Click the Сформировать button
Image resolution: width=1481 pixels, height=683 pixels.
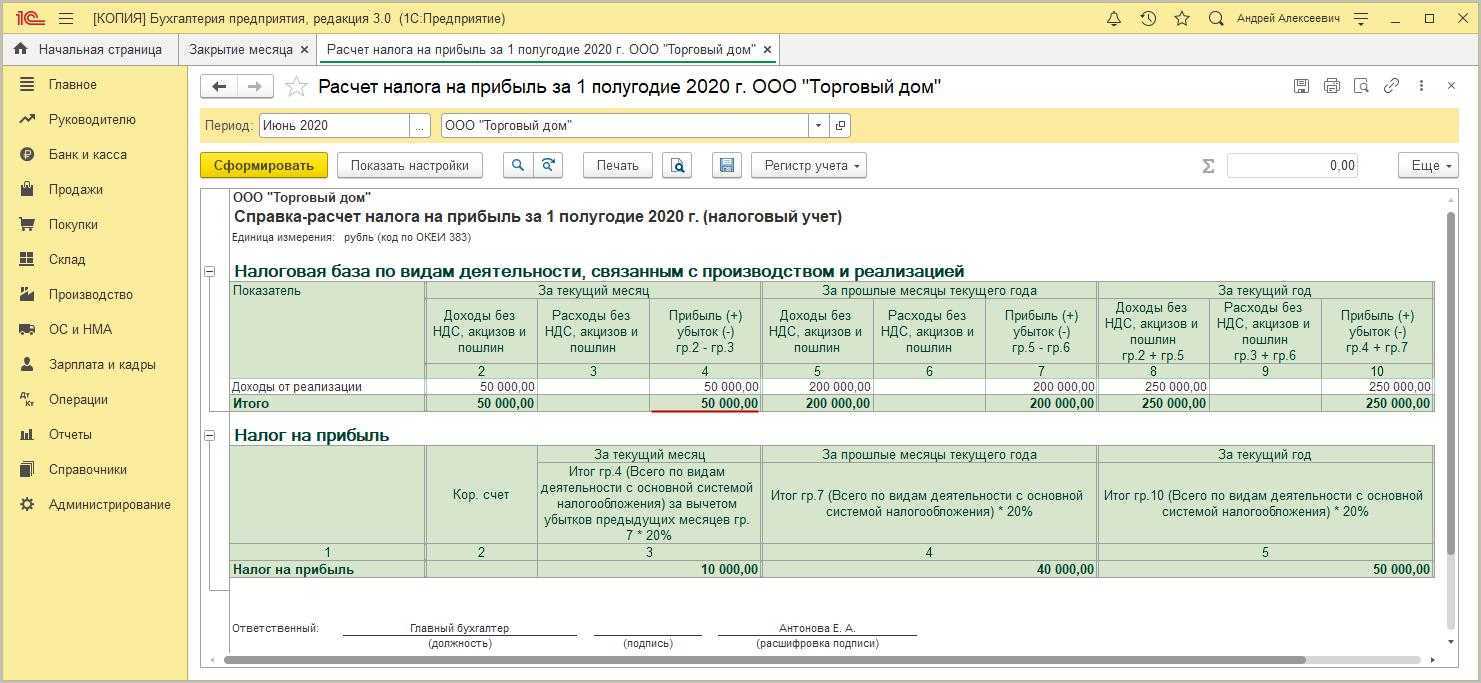pos(264,165)
